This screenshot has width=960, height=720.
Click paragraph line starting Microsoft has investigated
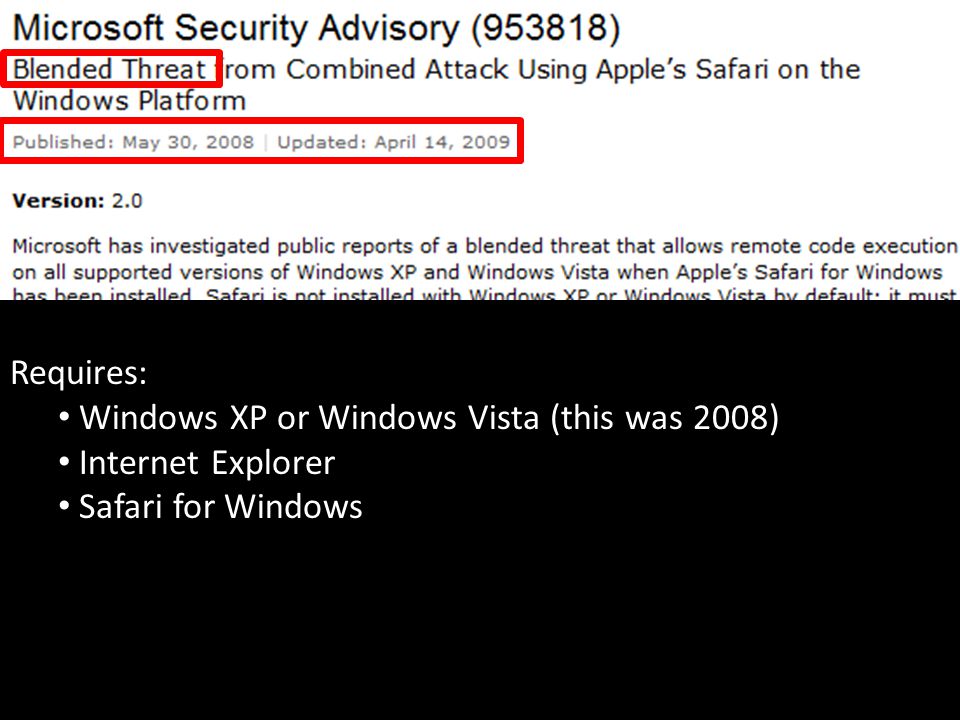485,246
